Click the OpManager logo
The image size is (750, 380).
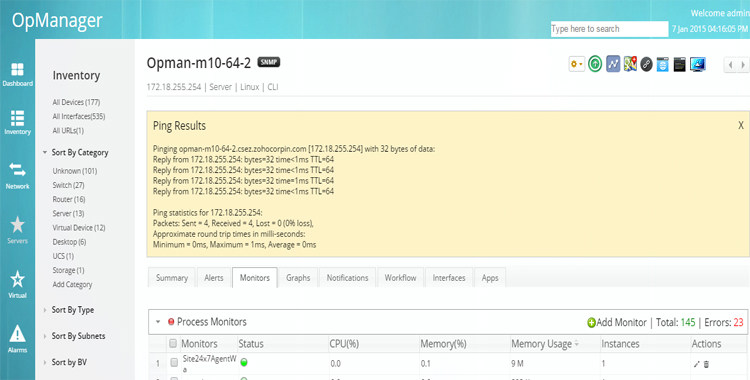point(57,21)
